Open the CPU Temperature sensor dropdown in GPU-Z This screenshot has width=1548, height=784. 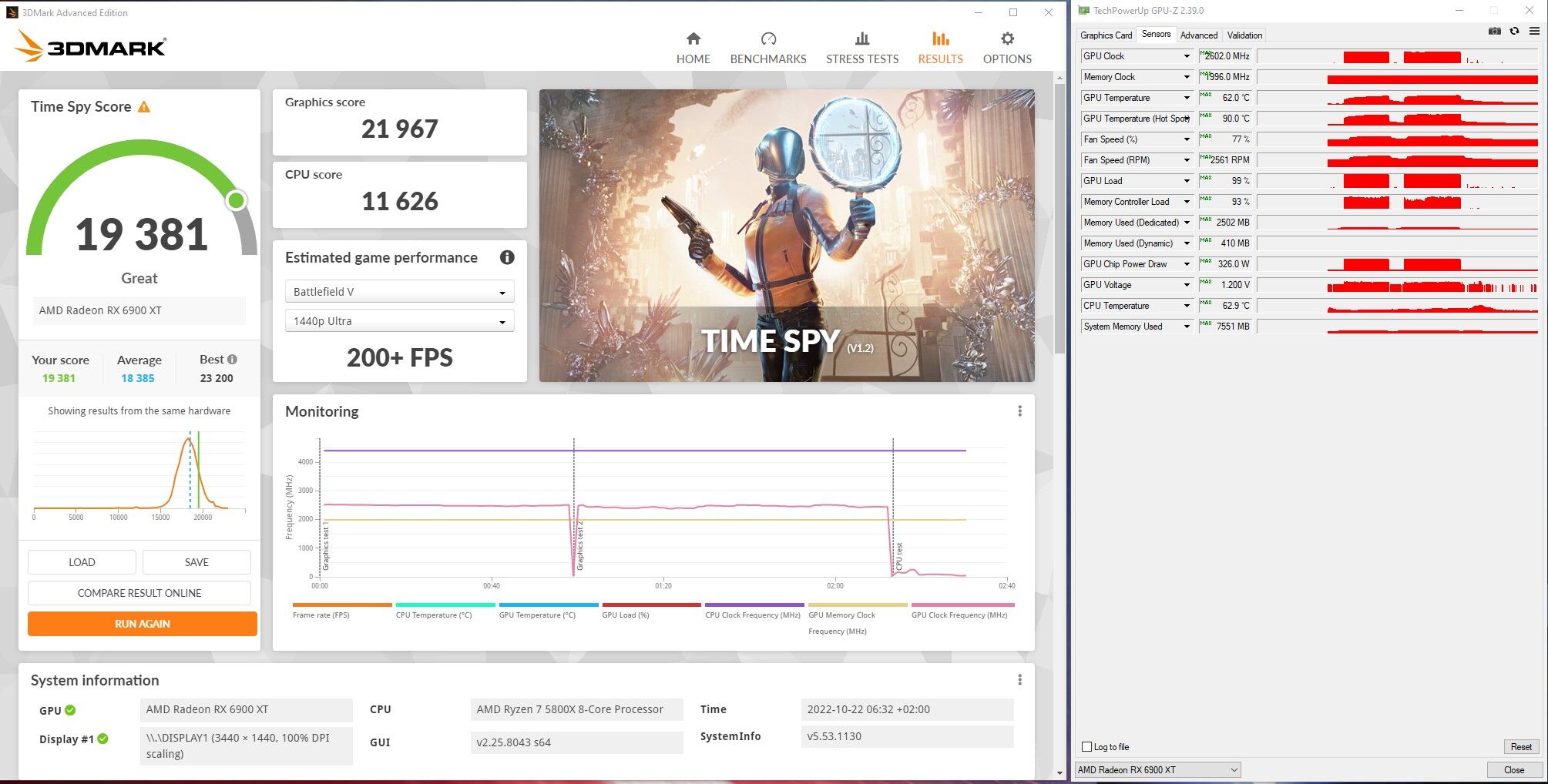[x=1187, y=306]
